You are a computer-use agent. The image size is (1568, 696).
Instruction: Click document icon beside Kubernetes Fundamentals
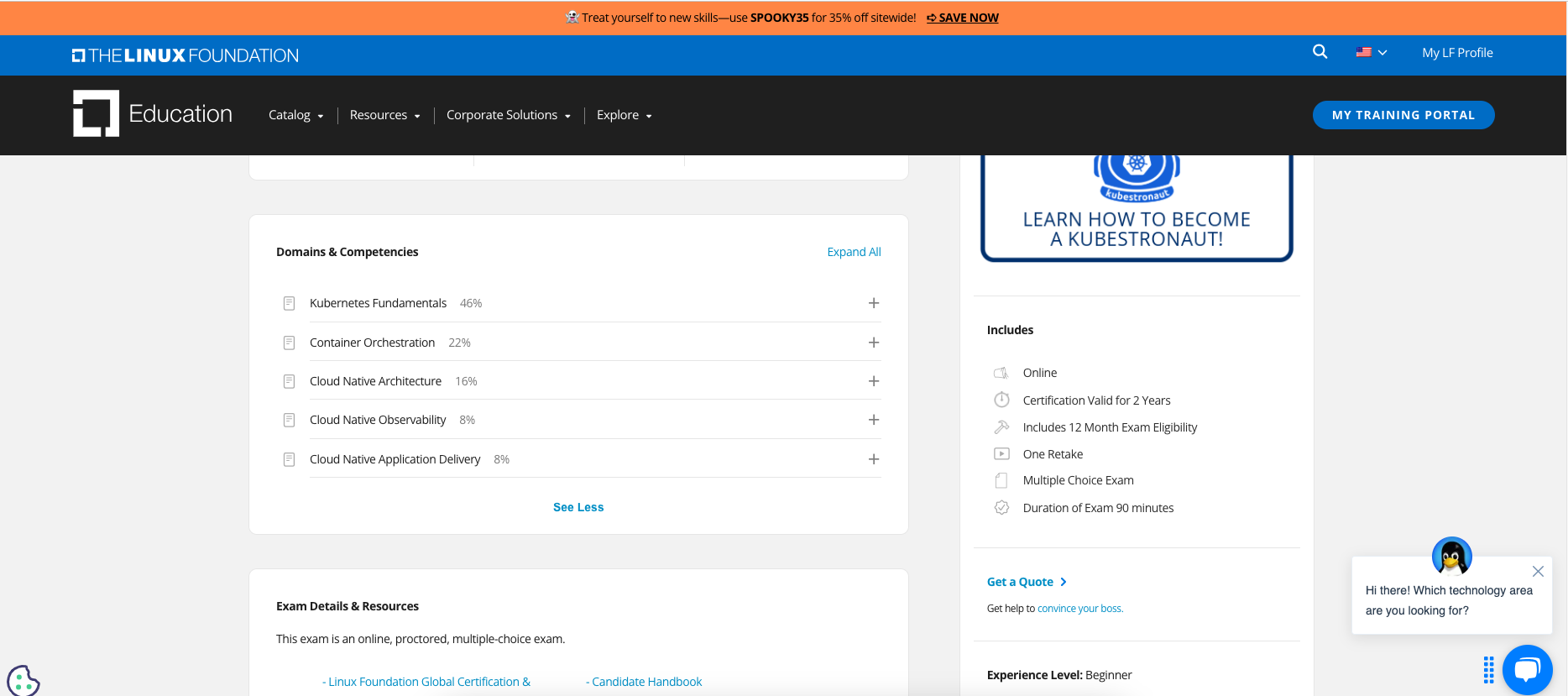289,303
